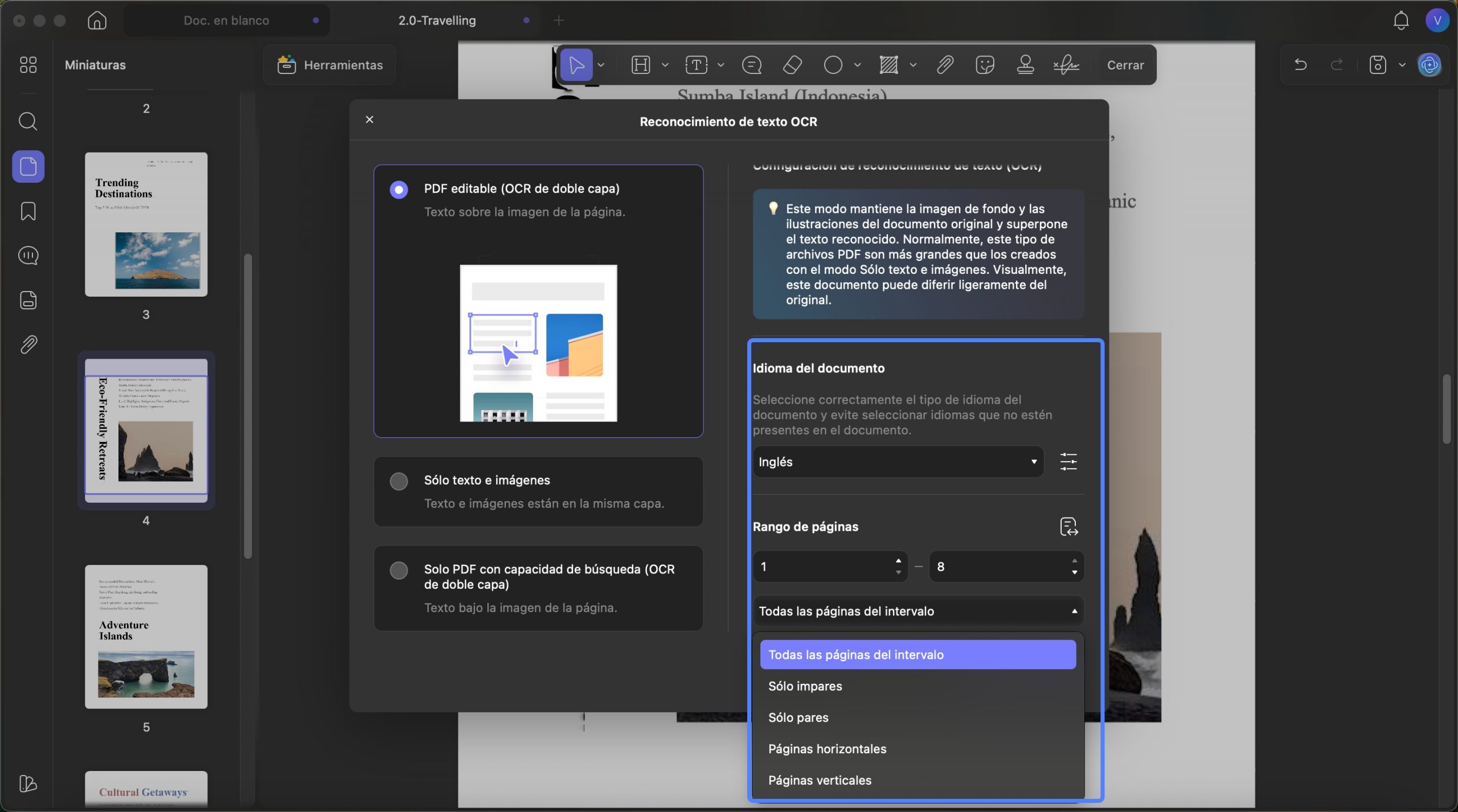The image size is (1458, 812).
Task: Choose Sólo pares option
Action: [918, 717]
